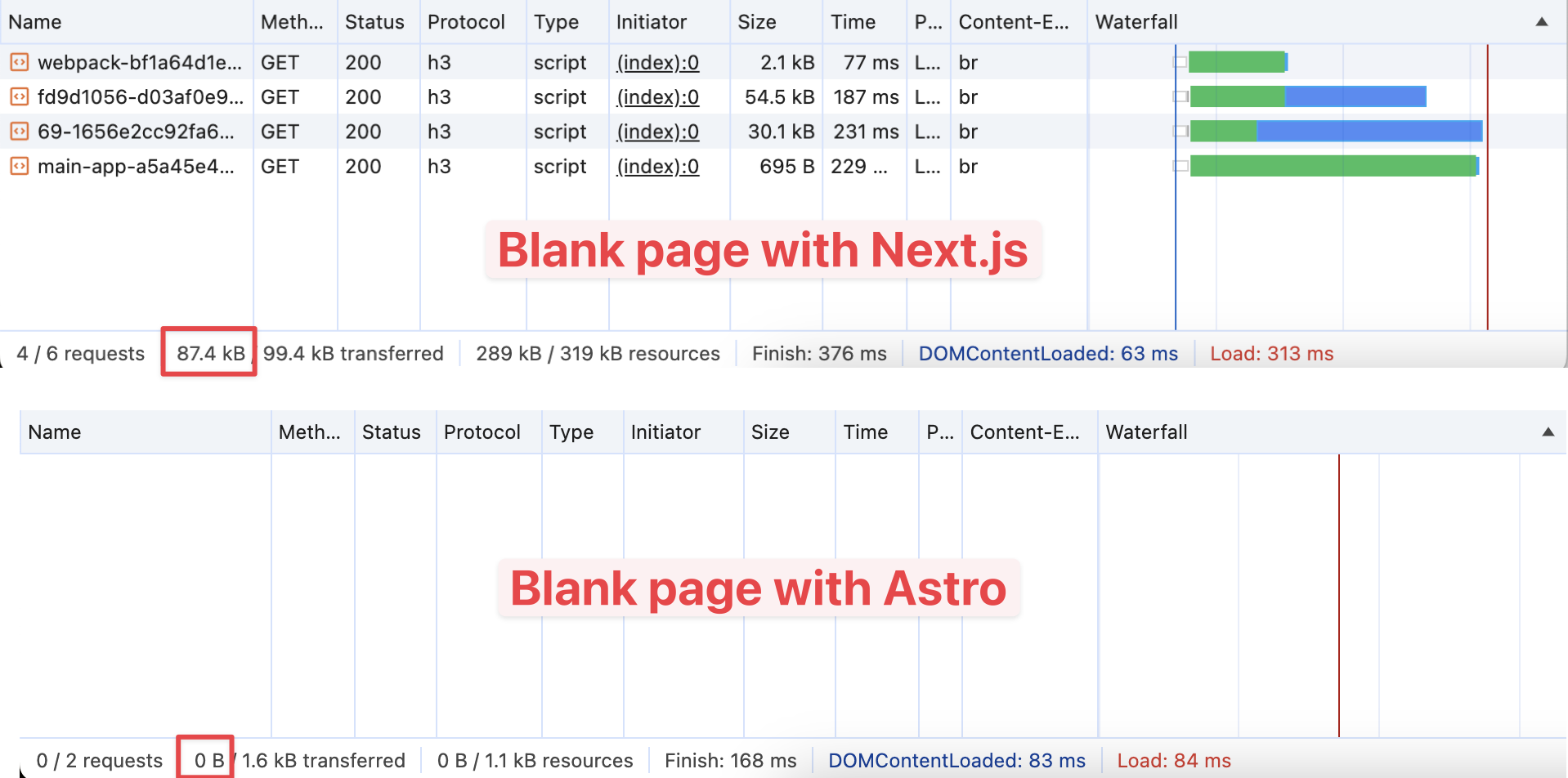The width and height of the screenshot is (1568, 778).
Task: Click "DOMContentLoaded: 83 ms" status entry
Action: point(956,761)
